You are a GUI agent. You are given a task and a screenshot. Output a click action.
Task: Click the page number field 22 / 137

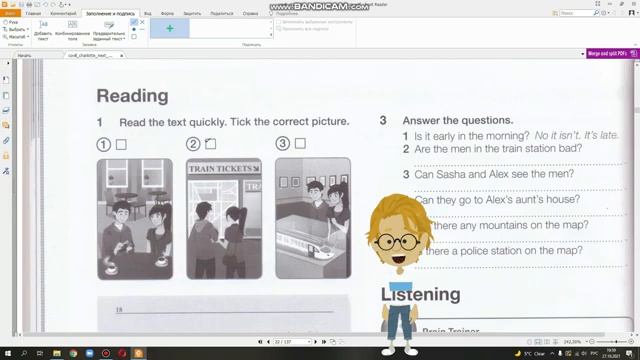tap(290, 342)
